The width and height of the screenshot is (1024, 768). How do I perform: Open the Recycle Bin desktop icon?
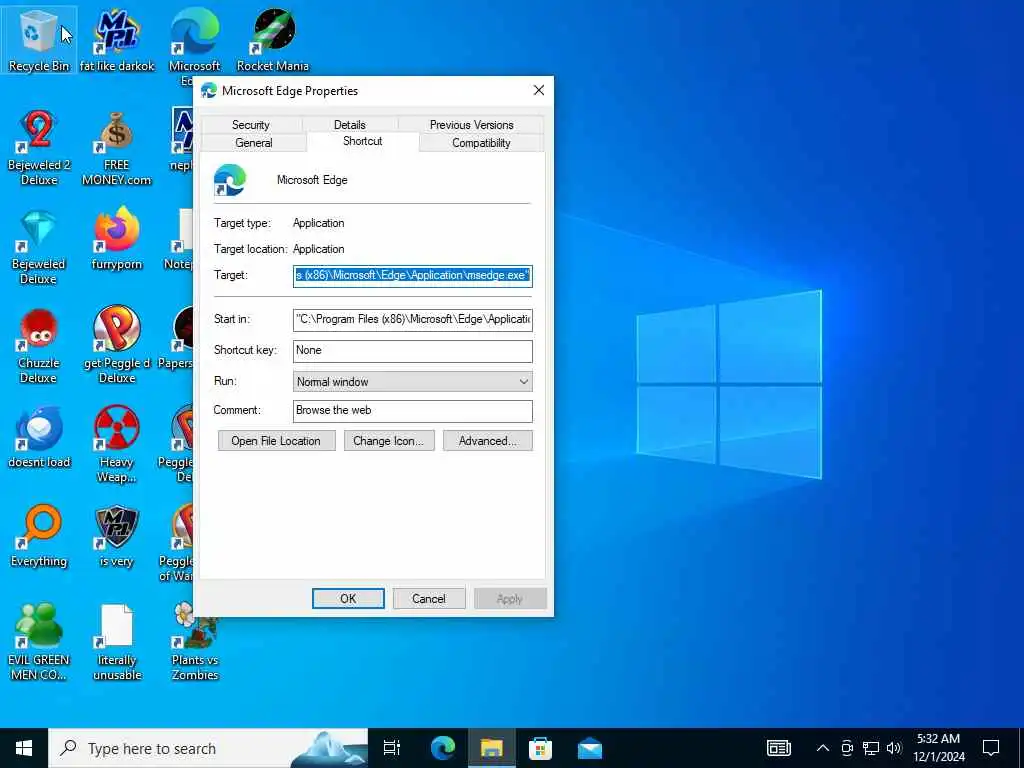39,39
